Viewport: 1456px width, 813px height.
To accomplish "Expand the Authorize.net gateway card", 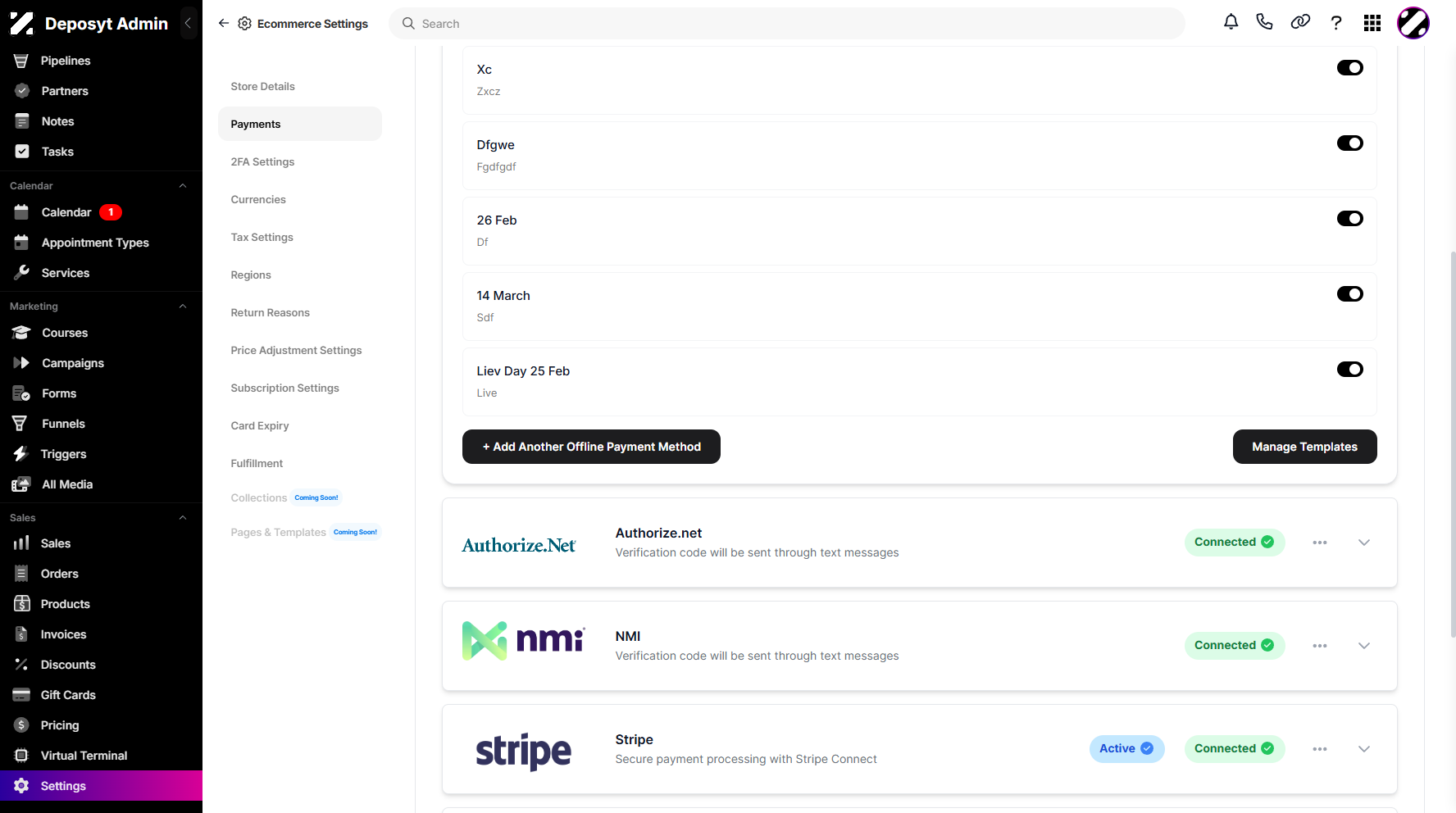I will tap(1364, 543).
